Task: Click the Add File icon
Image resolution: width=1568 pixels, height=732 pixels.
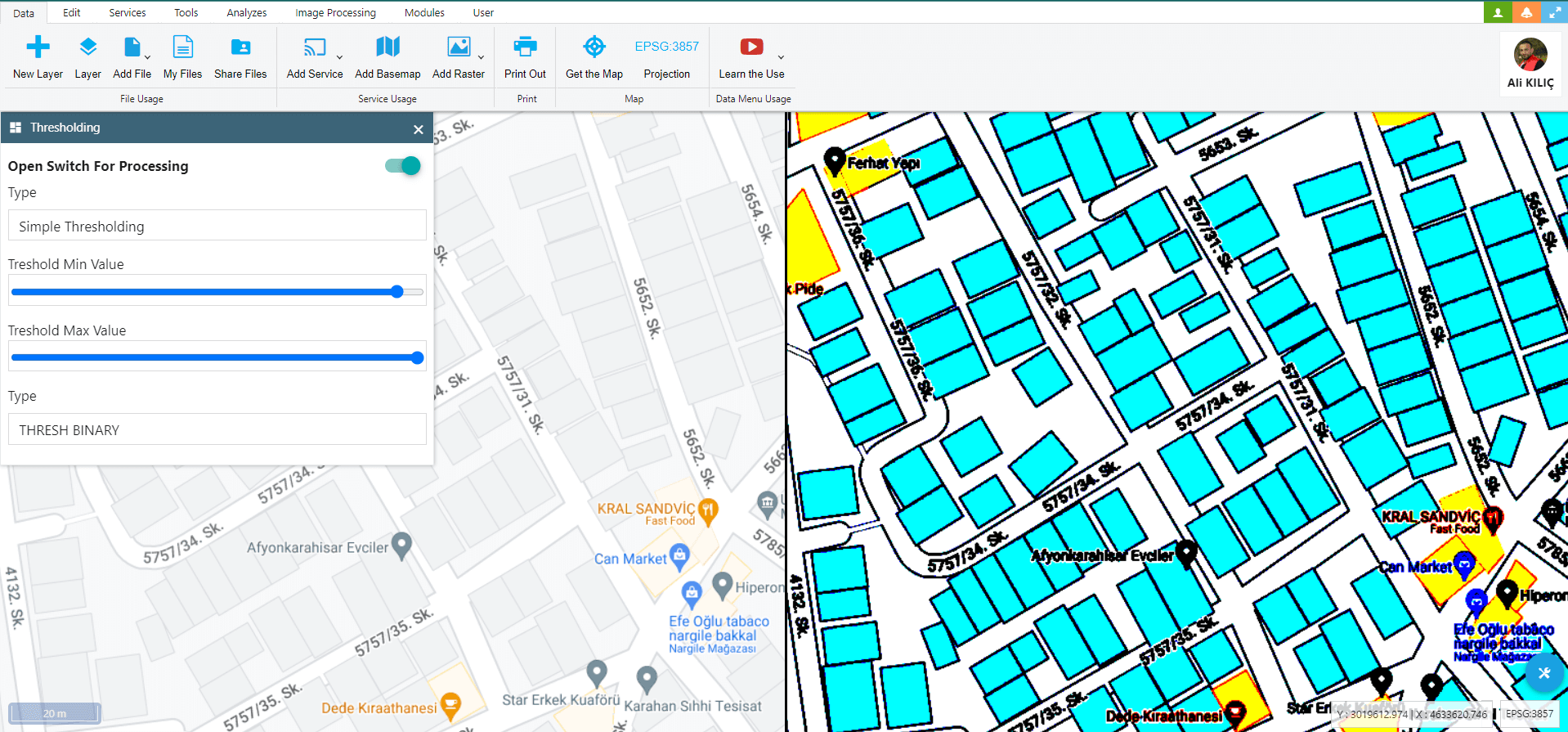Action: click(x=131, y=47)
